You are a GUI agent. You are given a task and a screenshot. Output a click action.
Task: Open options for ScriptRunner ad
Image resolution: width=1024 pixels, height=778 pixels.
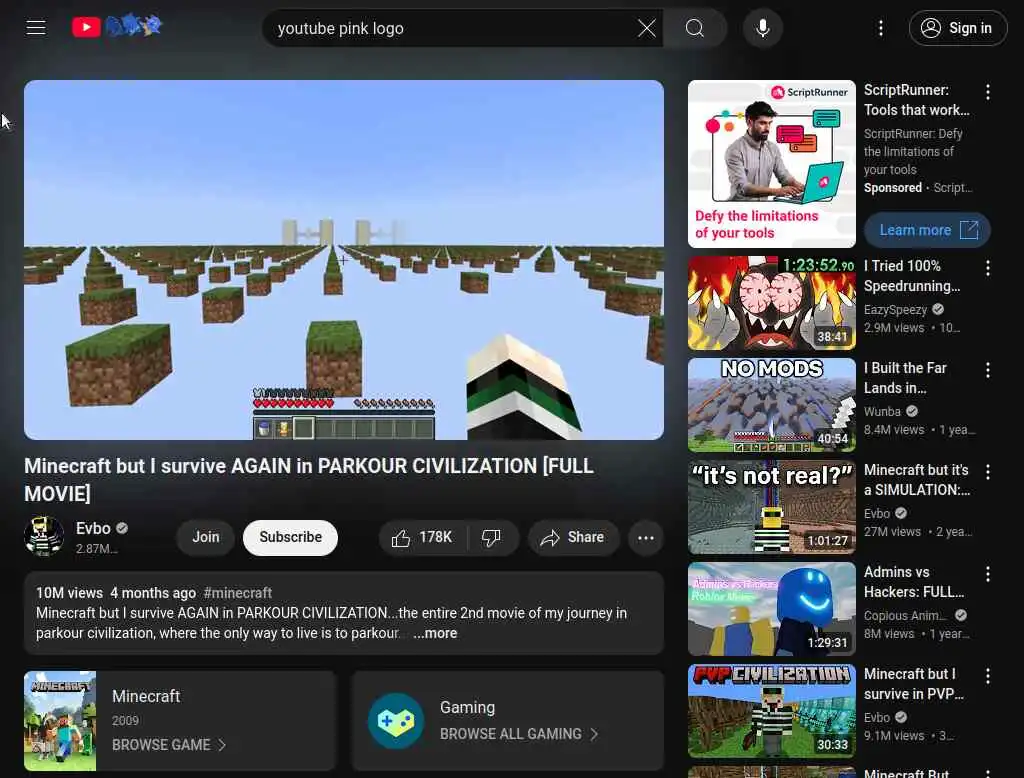tap(987, 93)
